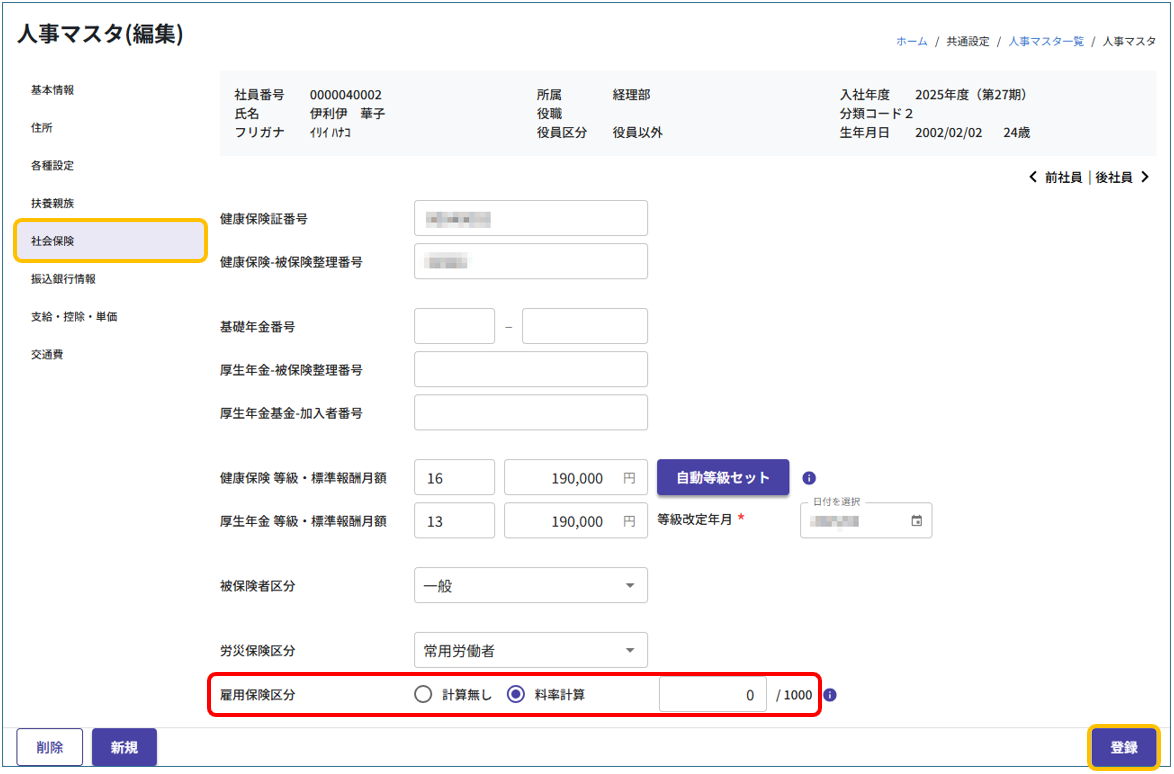Click 厚生年金基金-加入者番号 input field

click(x=530, y=412)
